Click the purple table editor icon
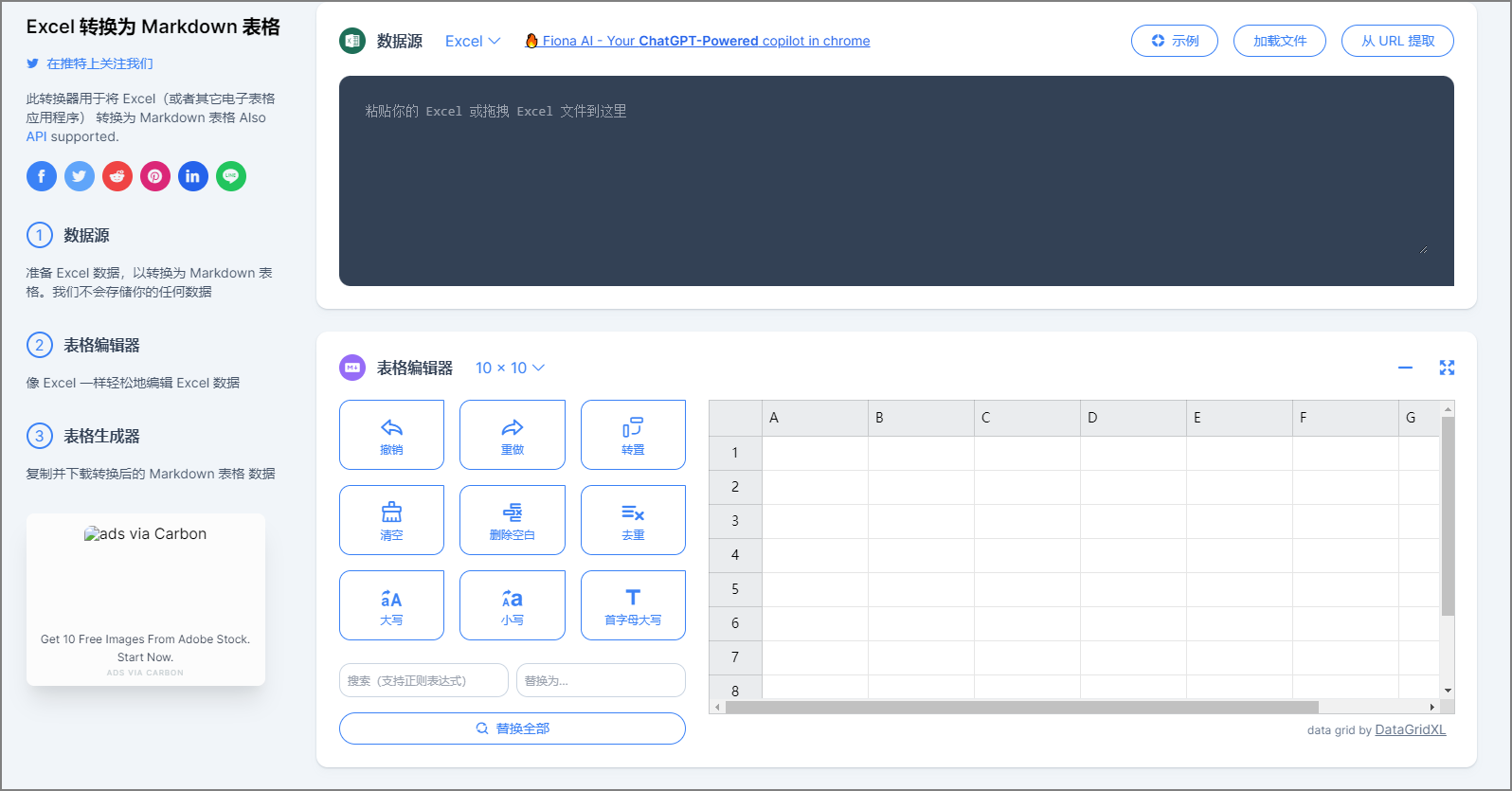1512x791 pixels. coord(352,368)
